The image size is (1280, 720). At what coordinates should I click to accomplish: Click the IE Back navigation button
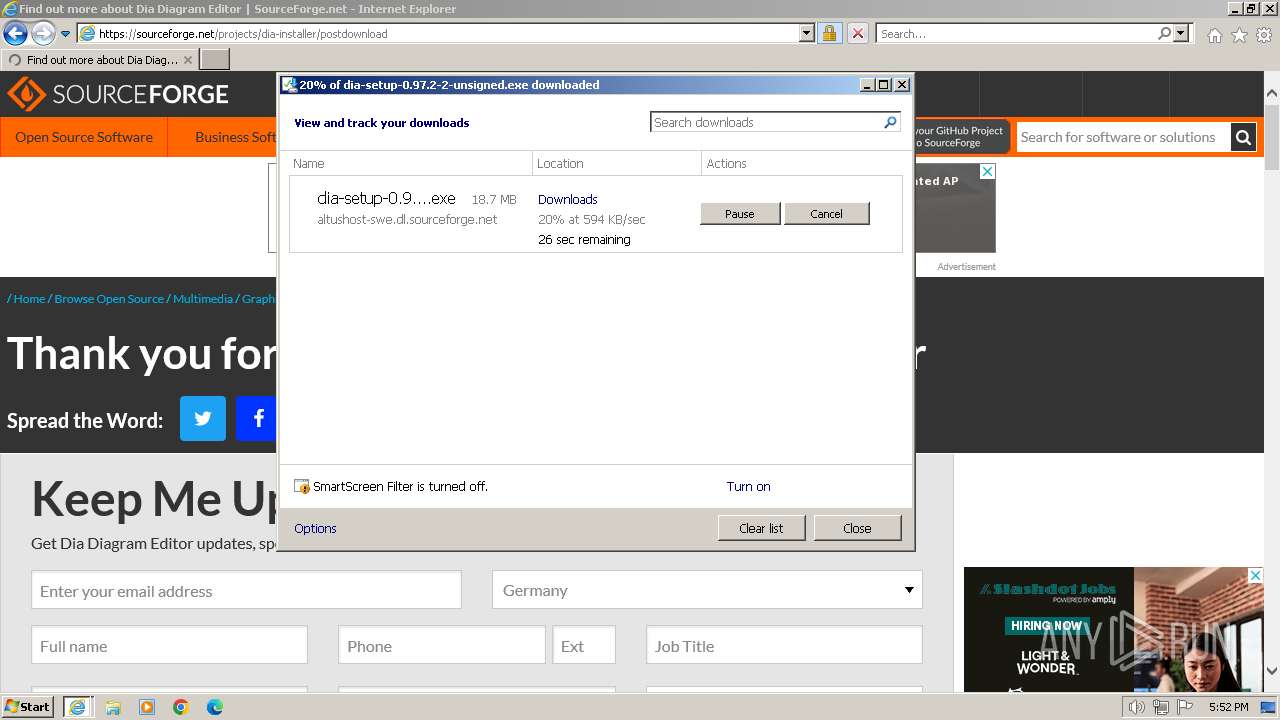(15, 33)
